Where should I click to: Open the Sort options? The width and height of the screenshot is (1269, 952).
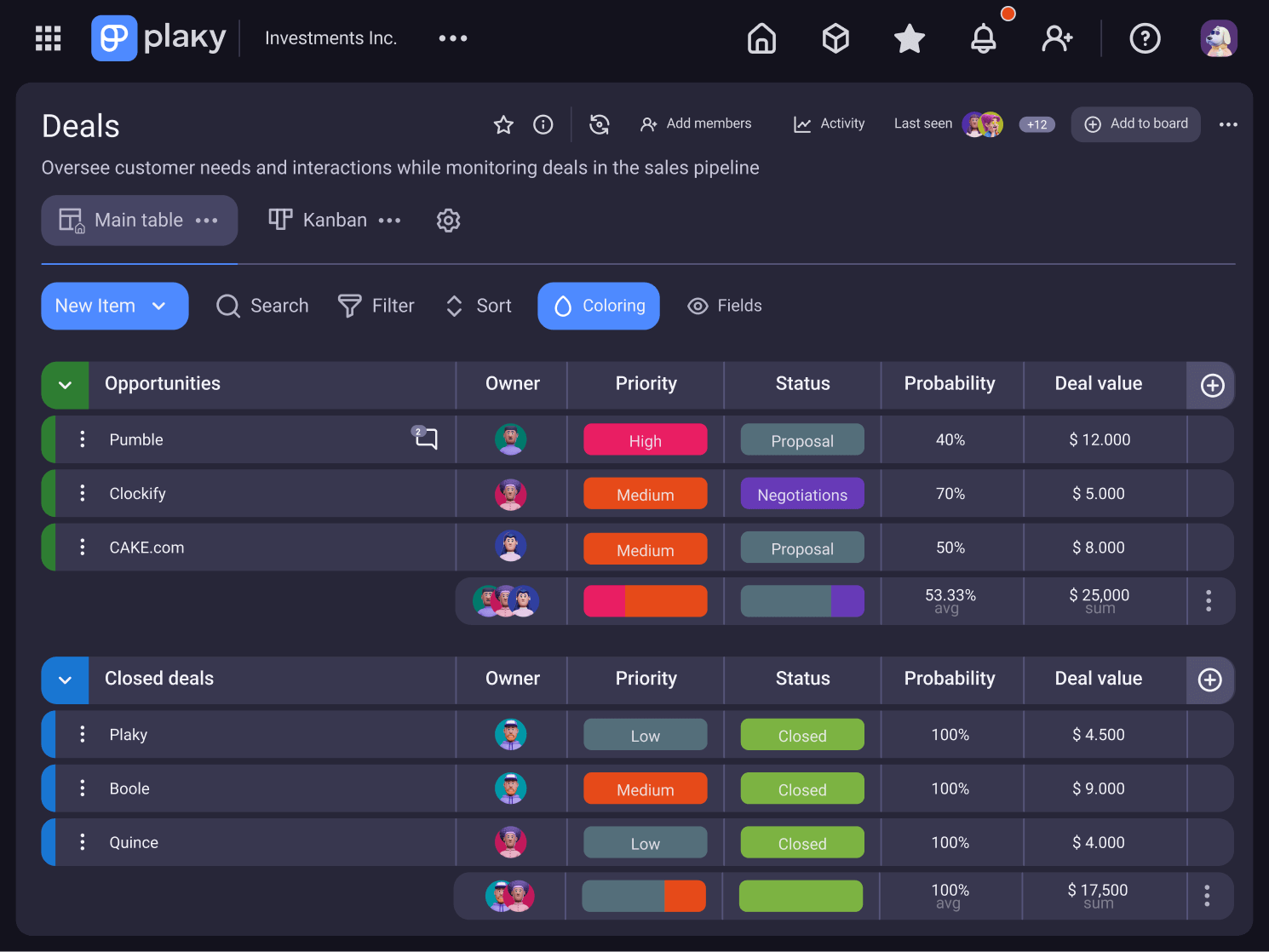(x=477, y=306)
